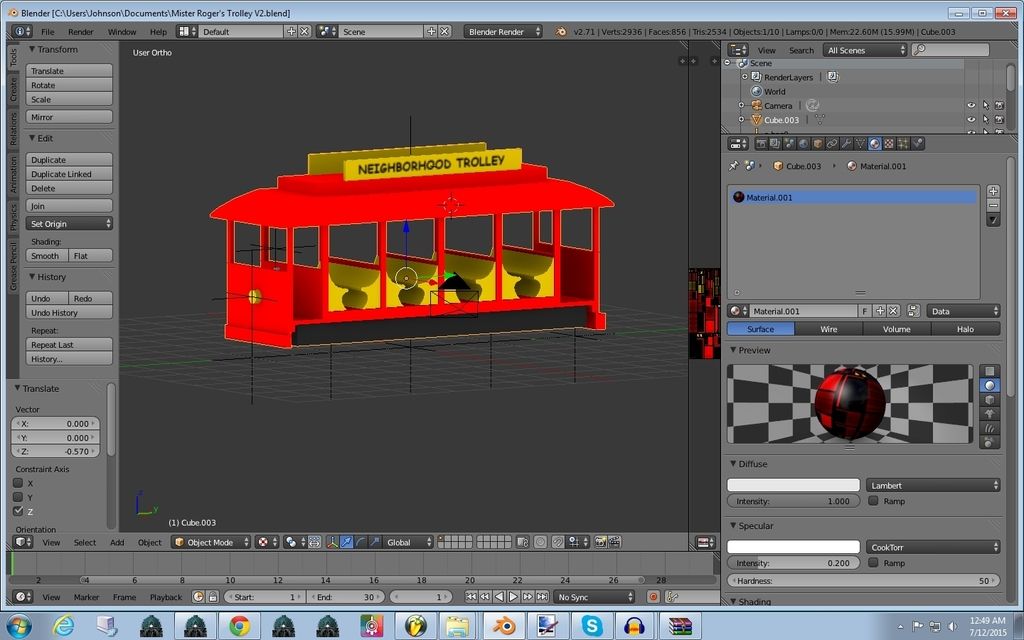
Task: Open Blender from Windows taskbar
Action: pos(504,626)
